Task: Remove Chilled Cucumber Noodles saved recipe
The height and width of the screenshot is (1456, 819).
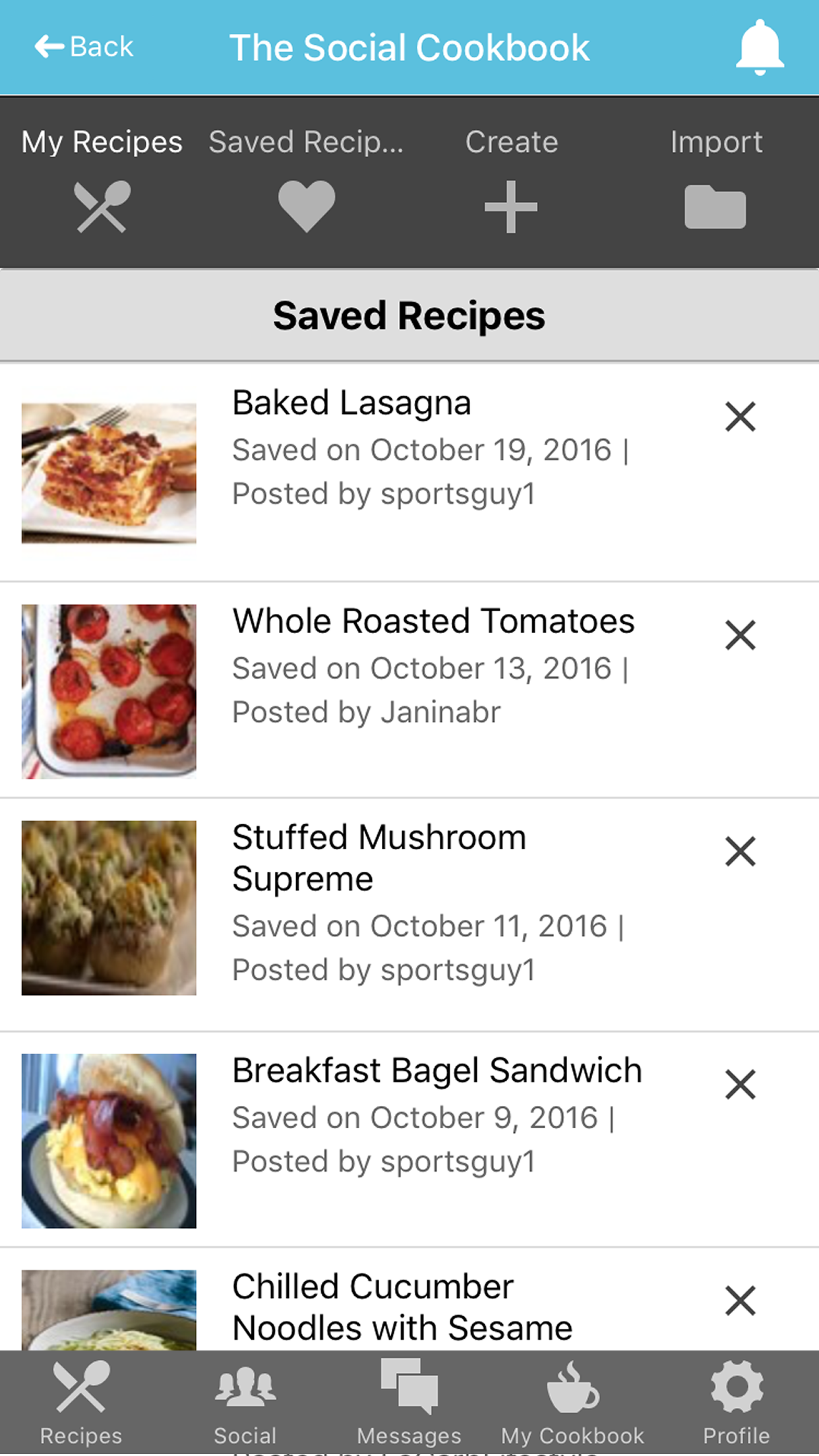Action: point(740,1301)
